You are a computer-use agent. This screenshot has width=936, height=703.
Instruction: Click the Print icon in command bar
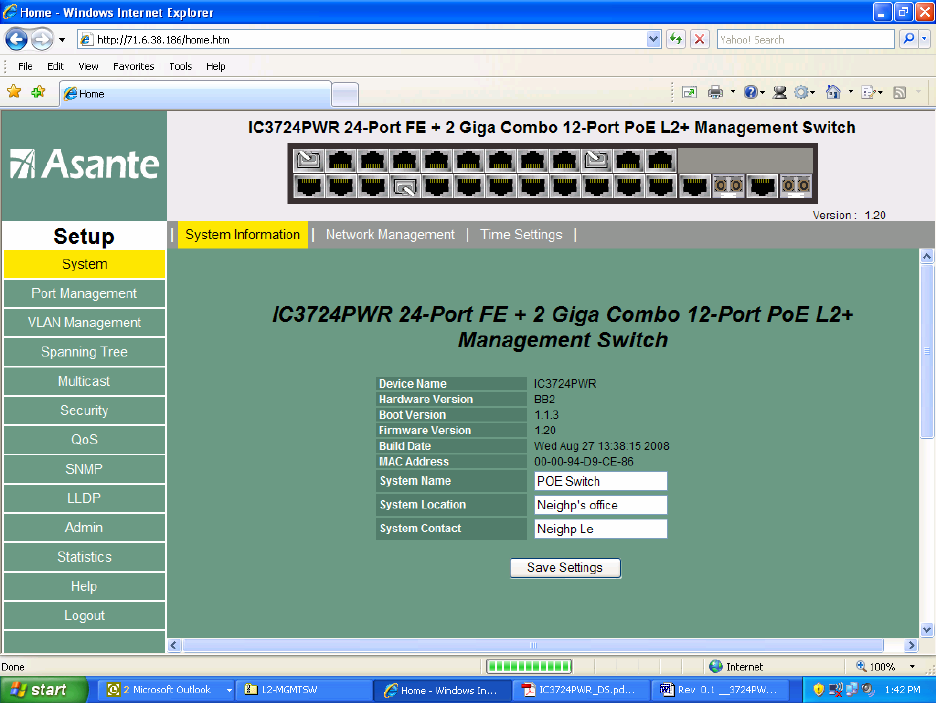tap(715, 92)
